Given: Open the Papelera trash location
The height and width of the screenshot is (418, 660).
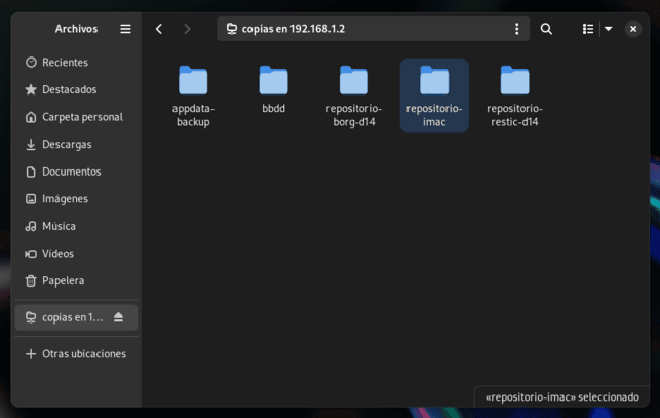Looking at the screenshot, I should click(76, 280).
